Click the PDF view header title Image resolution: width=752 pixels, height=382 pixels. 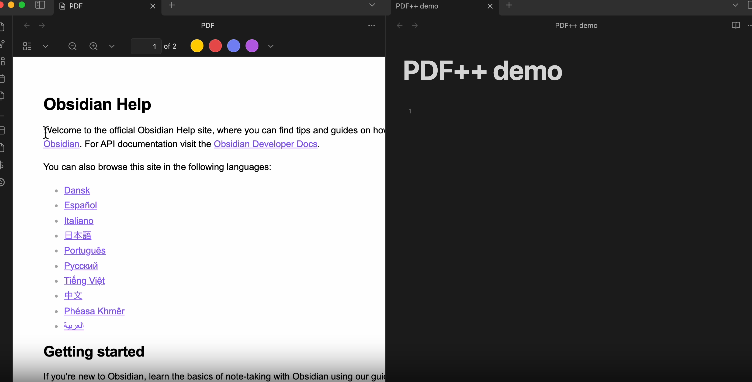[x=208, y=25]
